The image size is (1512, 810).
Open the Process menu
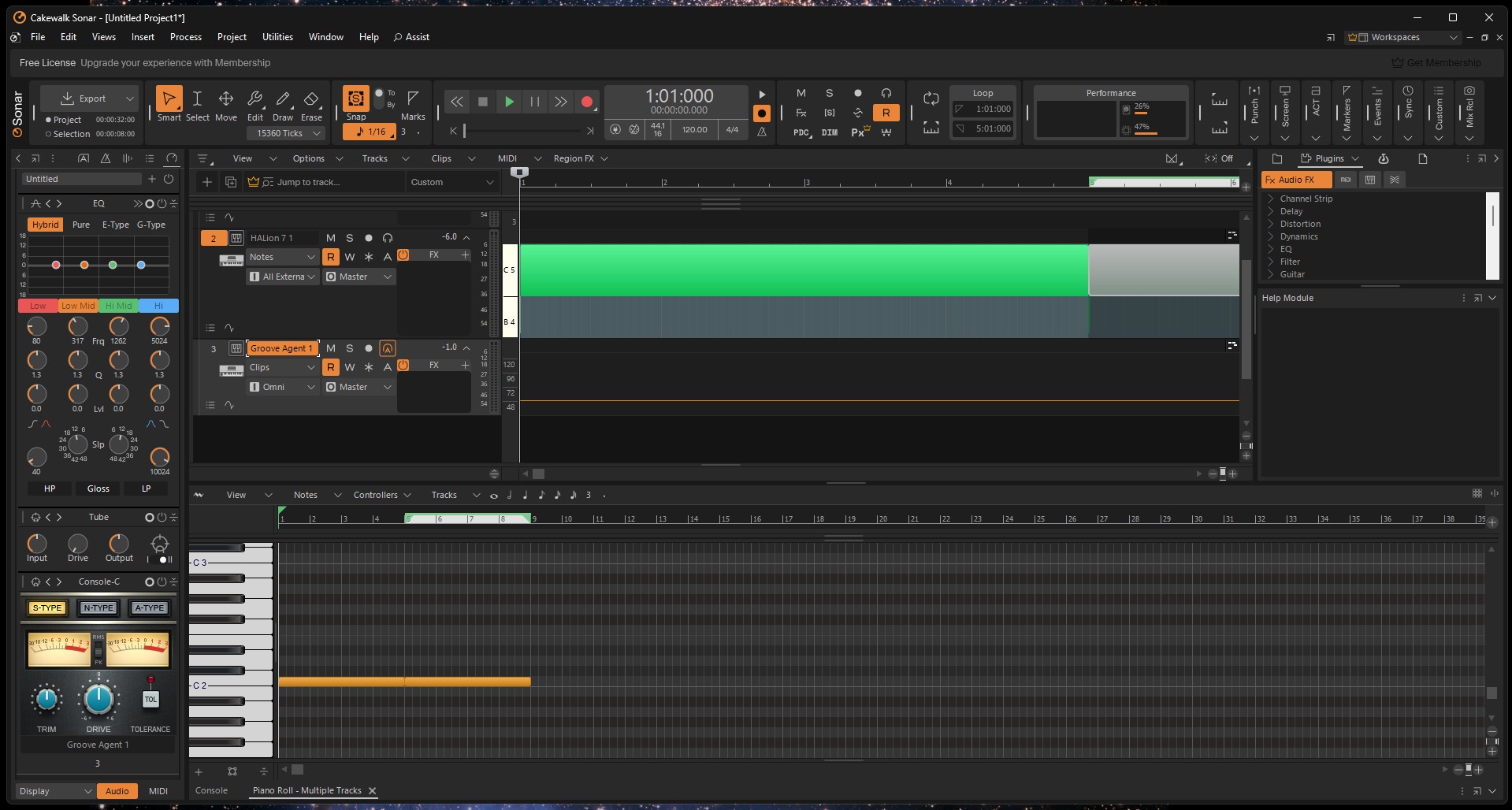coord(185,37)
